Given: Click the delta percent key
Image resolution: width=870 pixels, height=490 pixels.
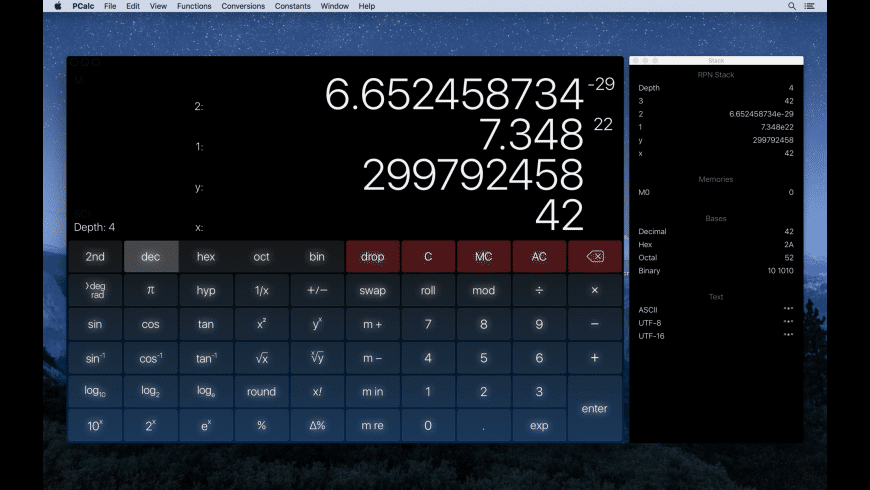Looking at the screenshot, I should [317, 426].
